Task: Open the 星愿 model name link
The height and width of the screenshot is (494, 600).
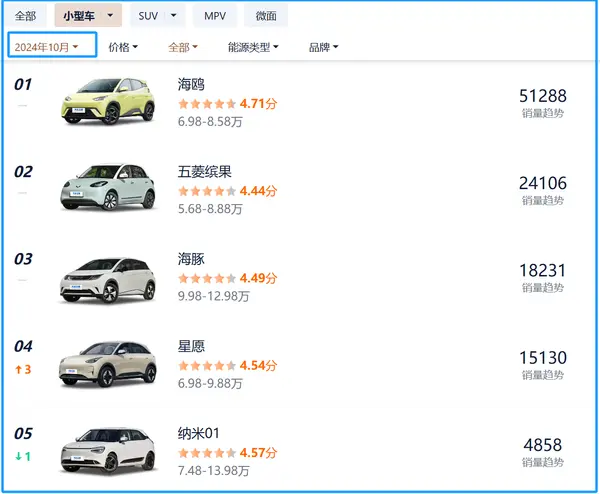Action: [191, 346]
